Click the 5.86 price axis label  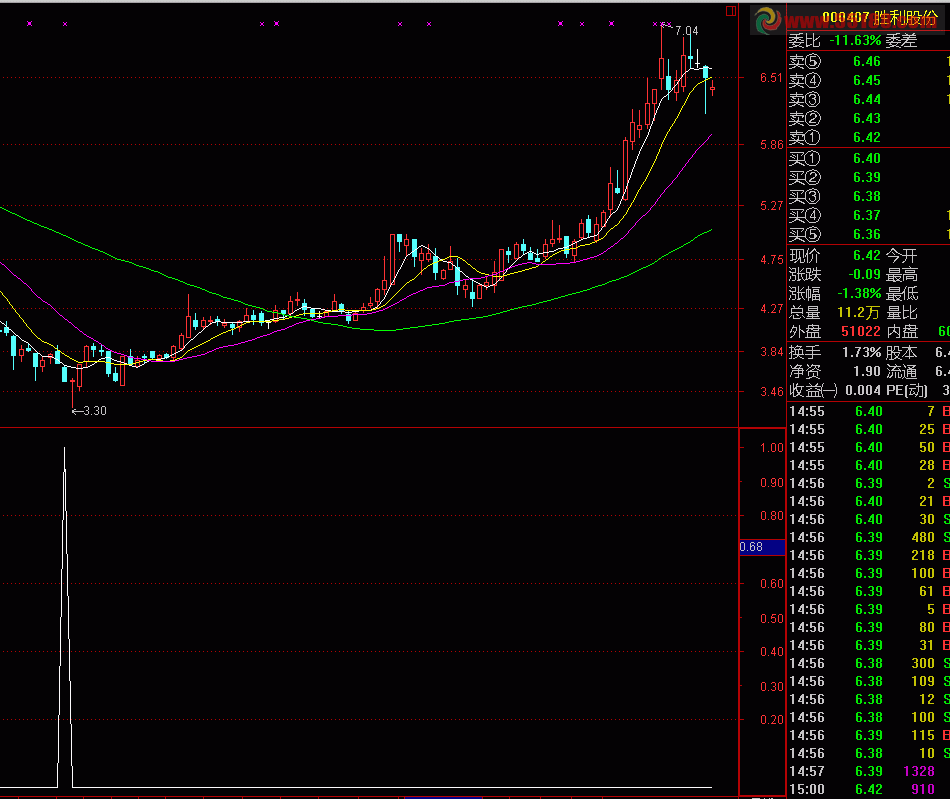pyautogui.click(x=772, y=145)
